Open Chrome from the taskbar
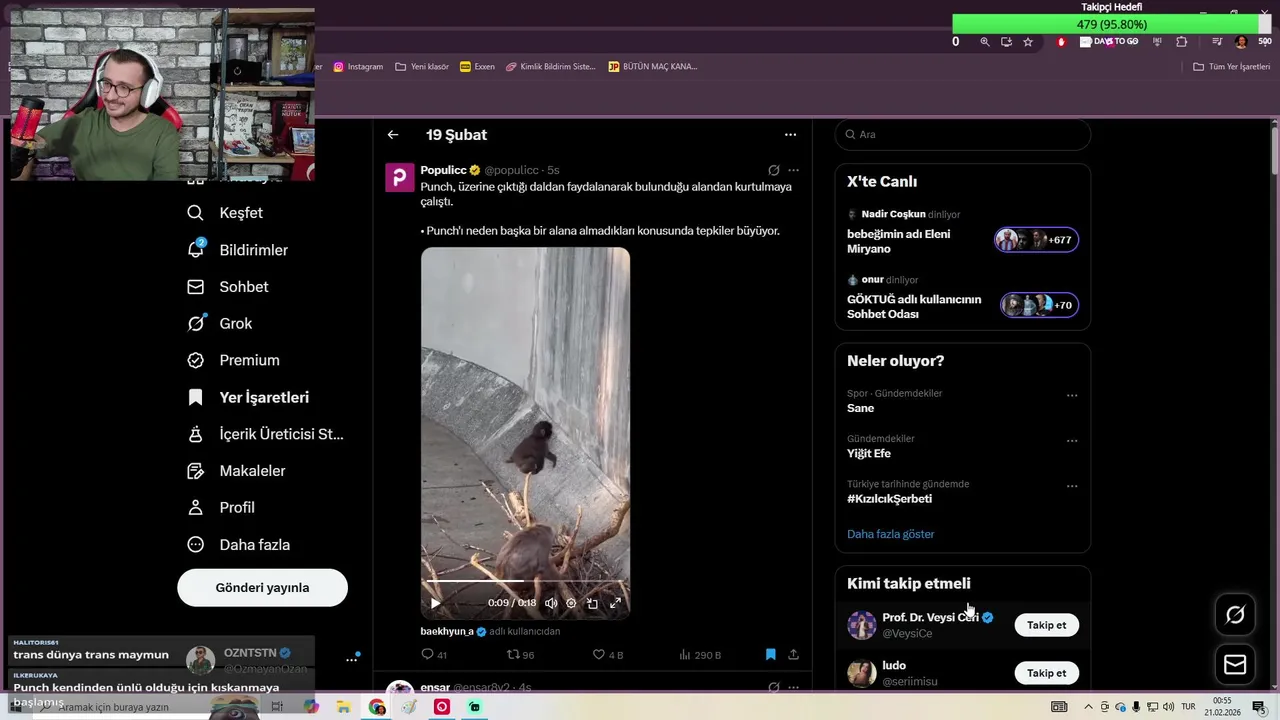The image size is (1280, 720). coord(377,707)
